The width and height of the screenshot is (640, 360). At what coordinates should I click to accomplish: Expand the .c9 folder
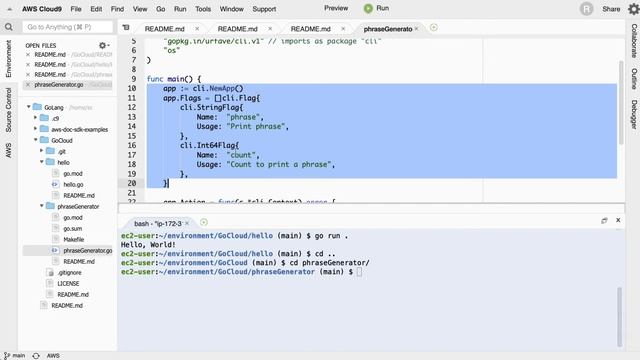point(36,118)
